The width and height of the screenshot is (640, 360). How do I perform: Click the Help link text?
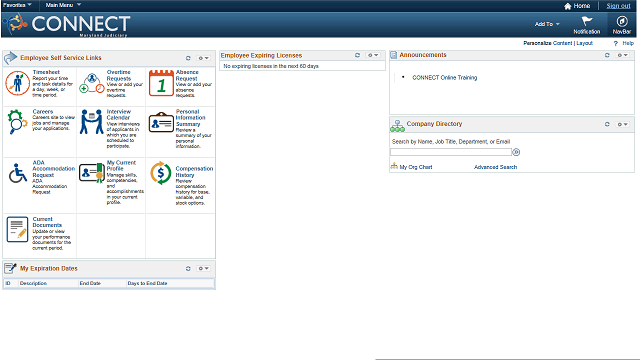click(x=628, y=43)
